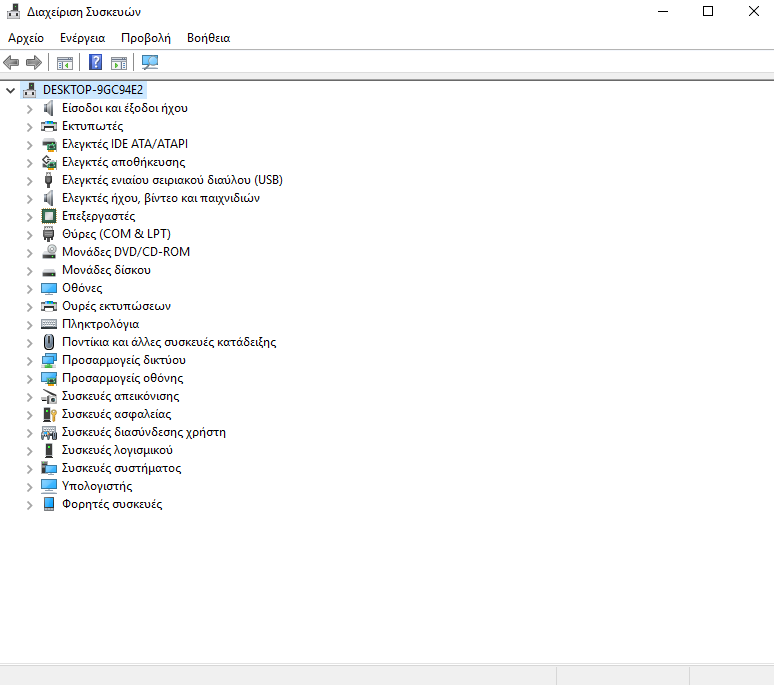Click the blue Help question mark icon
Screen dimensions: 774x685
point(96,63)
